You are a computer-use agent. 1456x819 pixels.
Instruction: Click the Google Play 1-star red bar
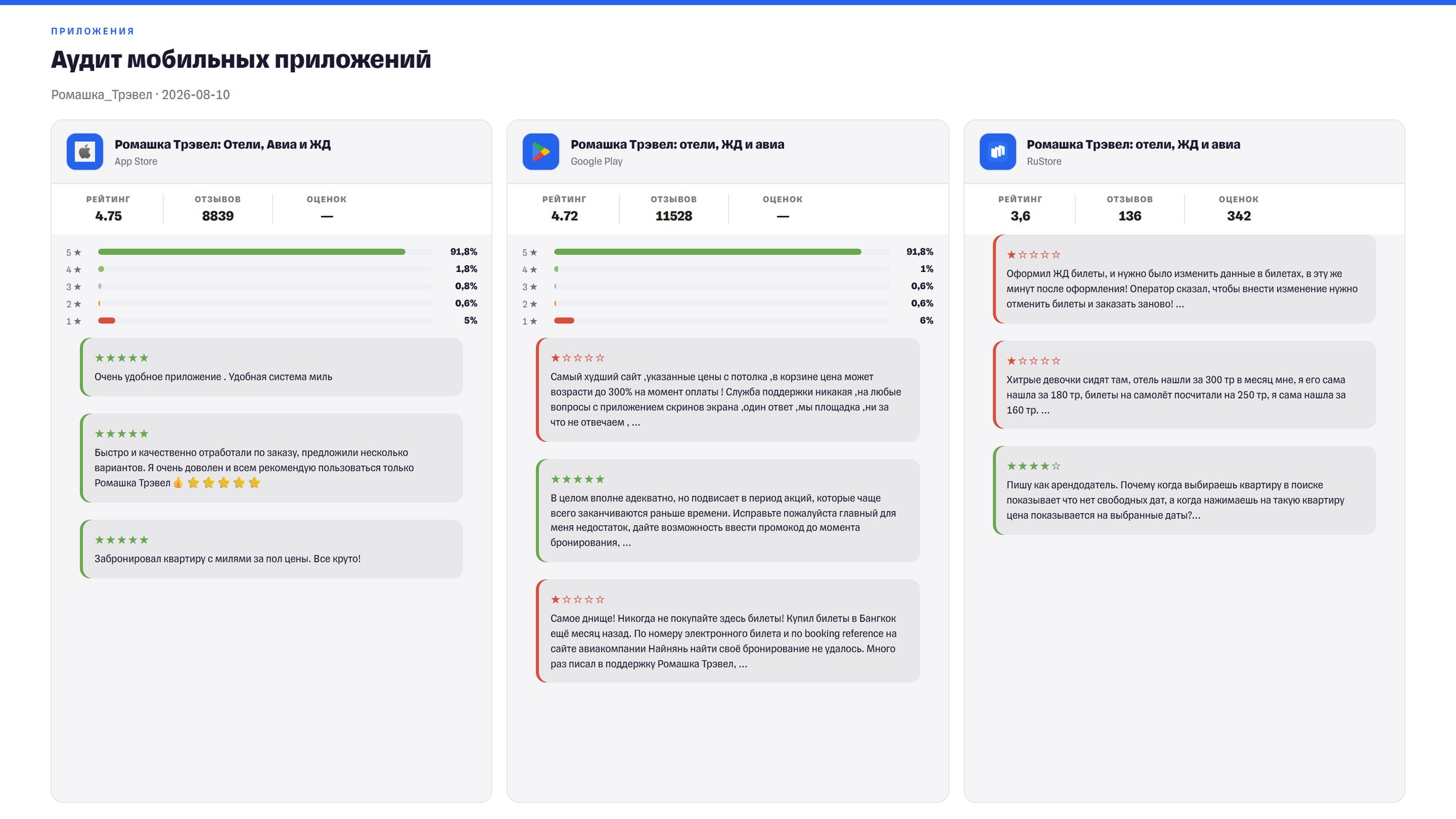point(564,321)
